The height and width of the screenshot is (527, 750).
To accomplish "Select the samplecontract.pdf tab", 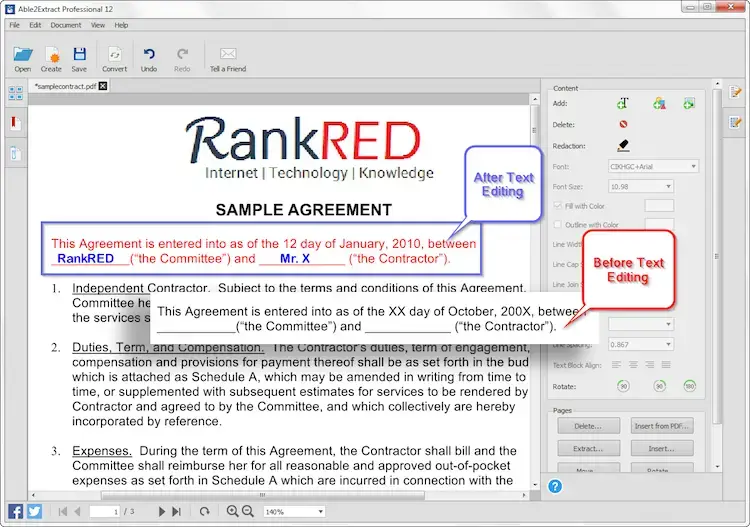I will click(66, 86).
